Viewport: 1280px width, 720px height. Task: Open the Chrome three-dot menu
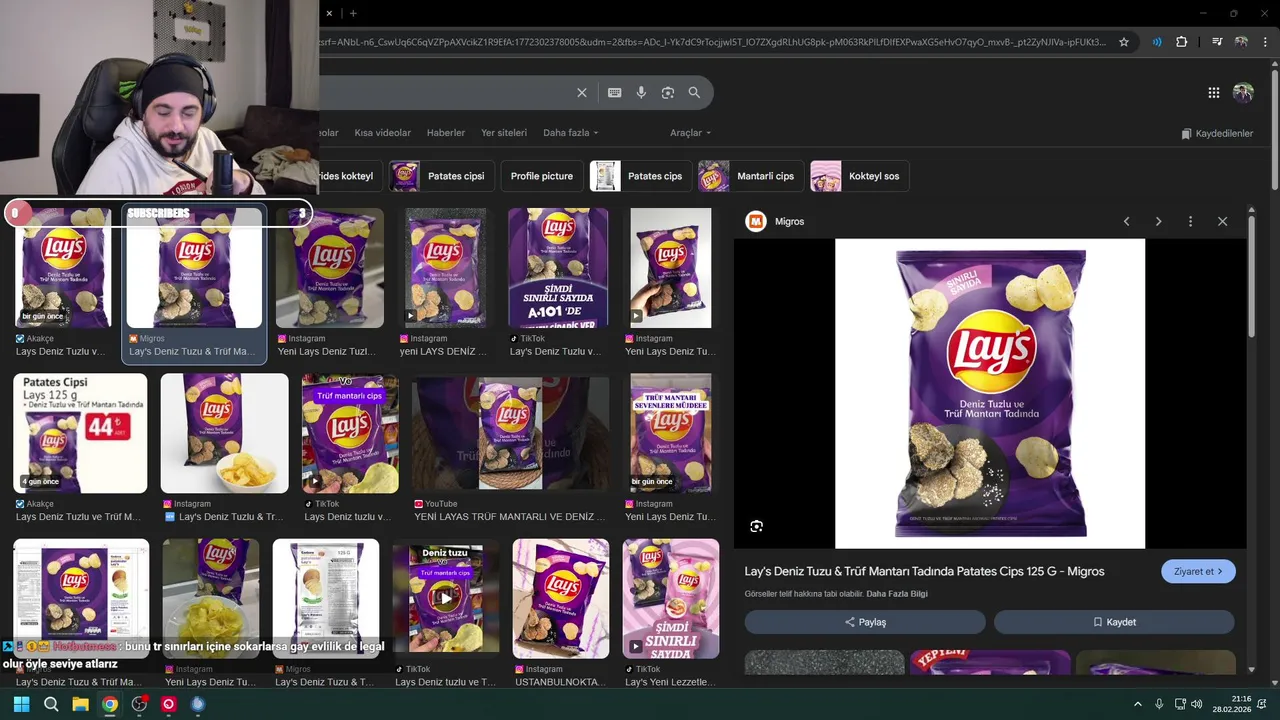[1265, 42]
